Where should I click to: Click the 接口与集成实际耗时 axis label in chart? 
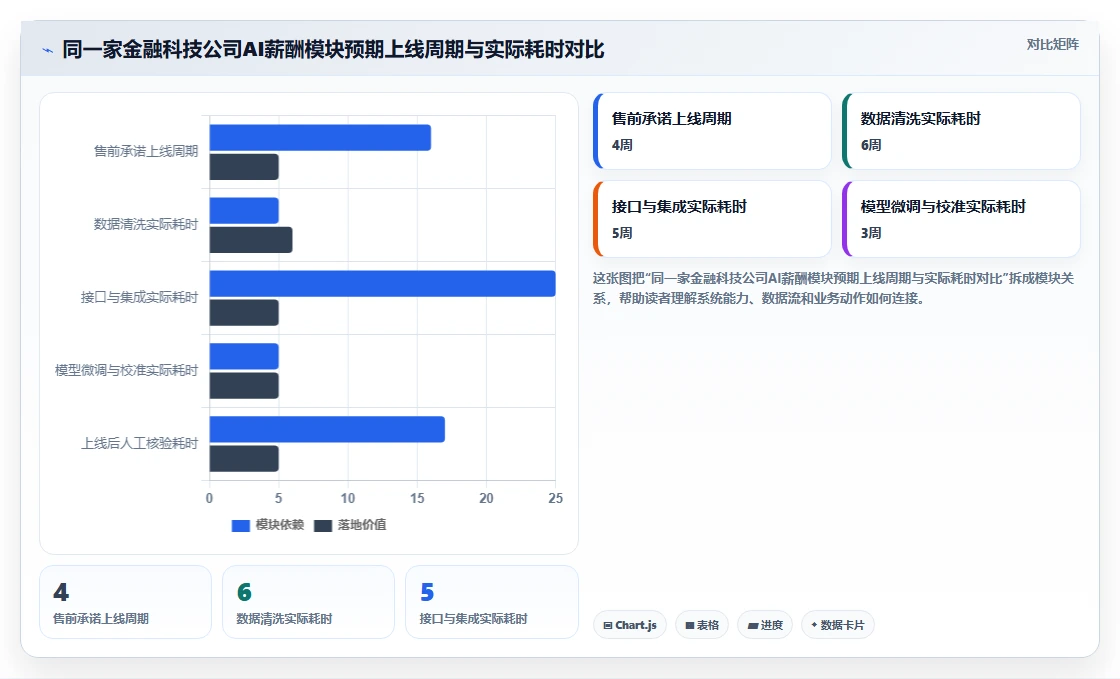[139, 297]
